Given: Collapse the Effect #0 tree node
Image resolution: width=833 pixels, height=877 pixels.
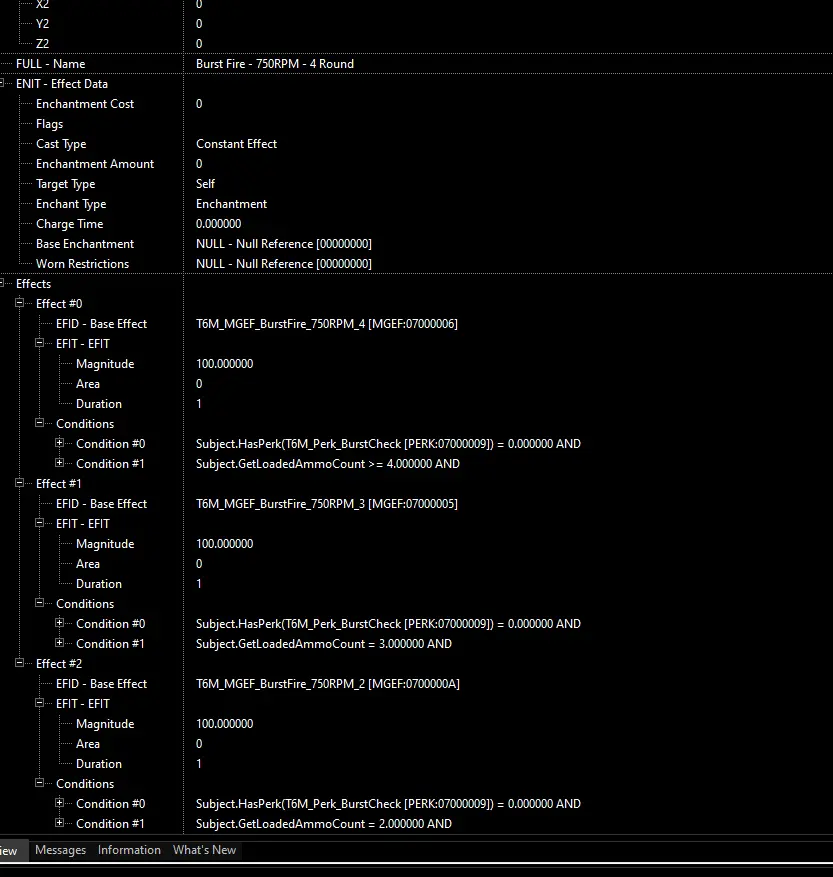Looking at the screenshot, I should [x=20, y=303].
